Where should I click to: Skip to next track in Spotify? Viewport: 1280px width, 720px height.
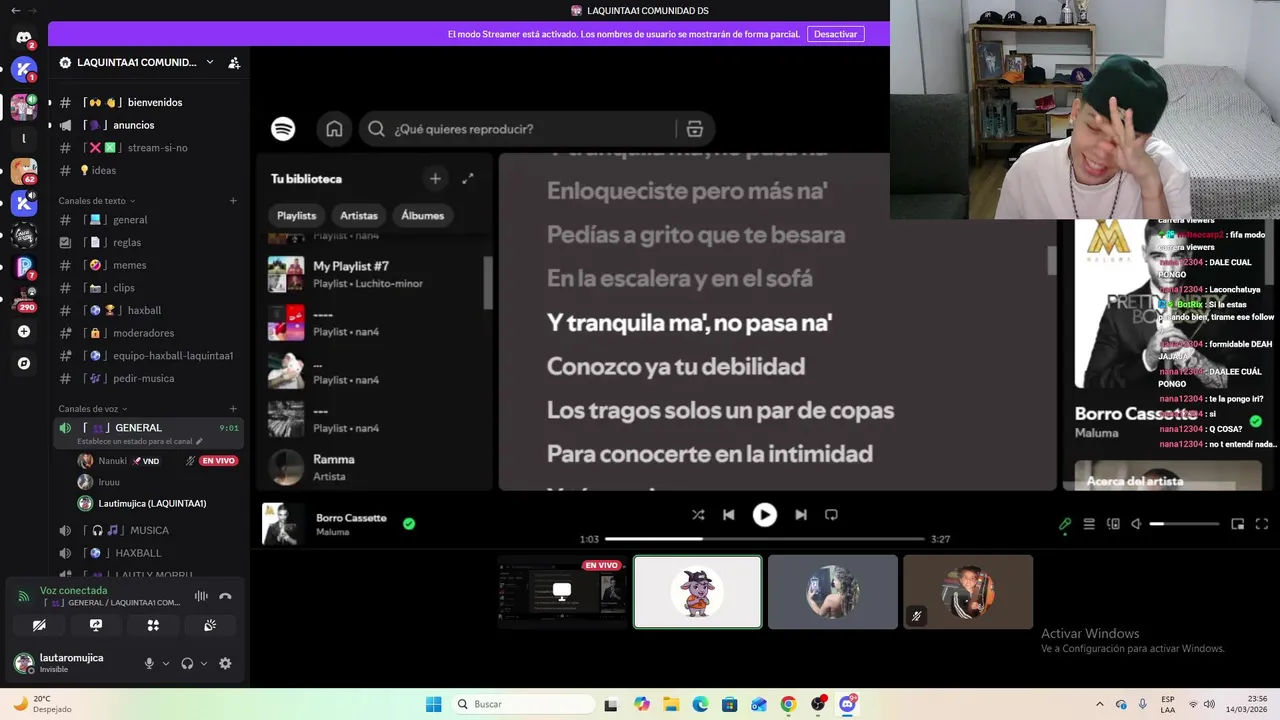click(x=800, y=515)
